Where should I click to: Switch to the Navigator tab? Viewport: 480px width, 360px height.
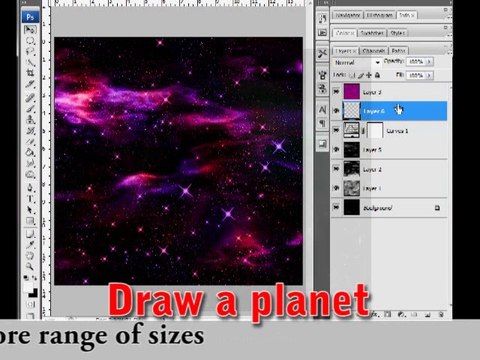tap(347, 15)
